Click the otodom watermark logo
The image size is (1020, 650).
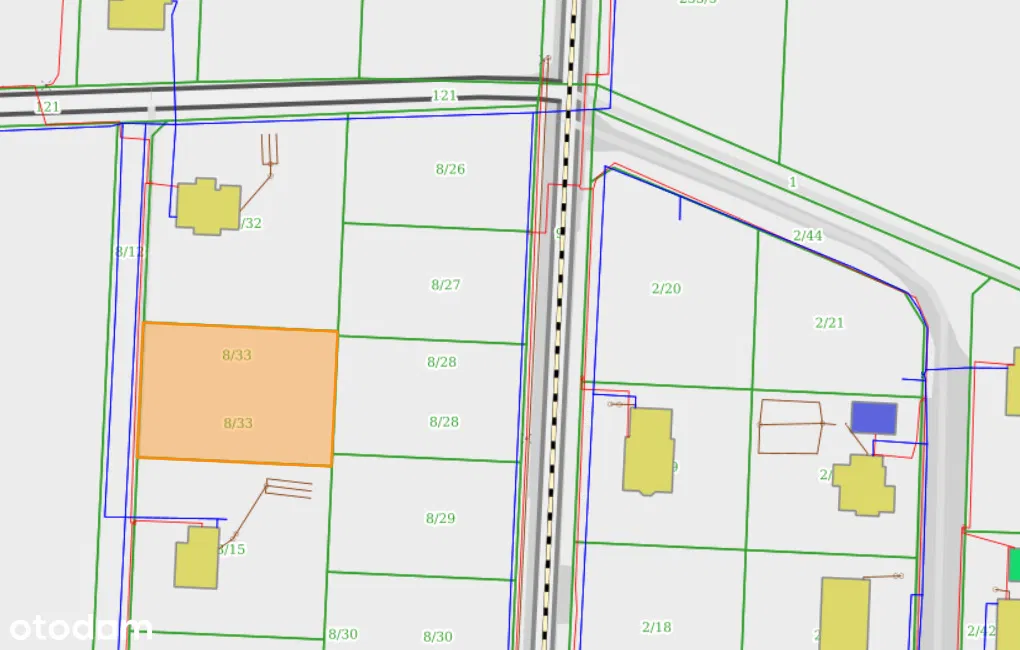pyautogui.click(x=80, y=627)
